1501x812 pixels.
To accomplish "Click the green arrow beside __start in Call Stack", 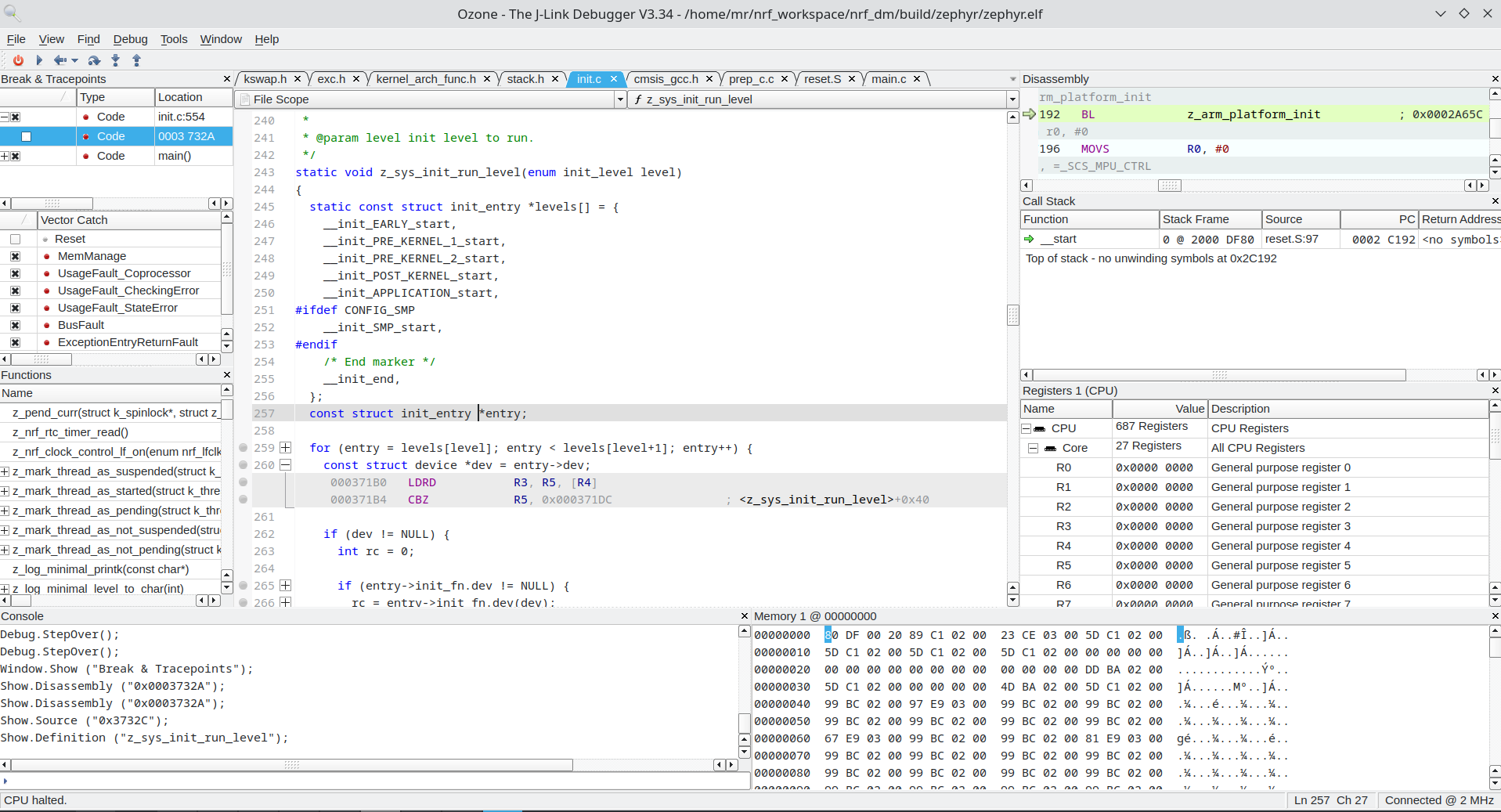I will tap(1029, 239).
